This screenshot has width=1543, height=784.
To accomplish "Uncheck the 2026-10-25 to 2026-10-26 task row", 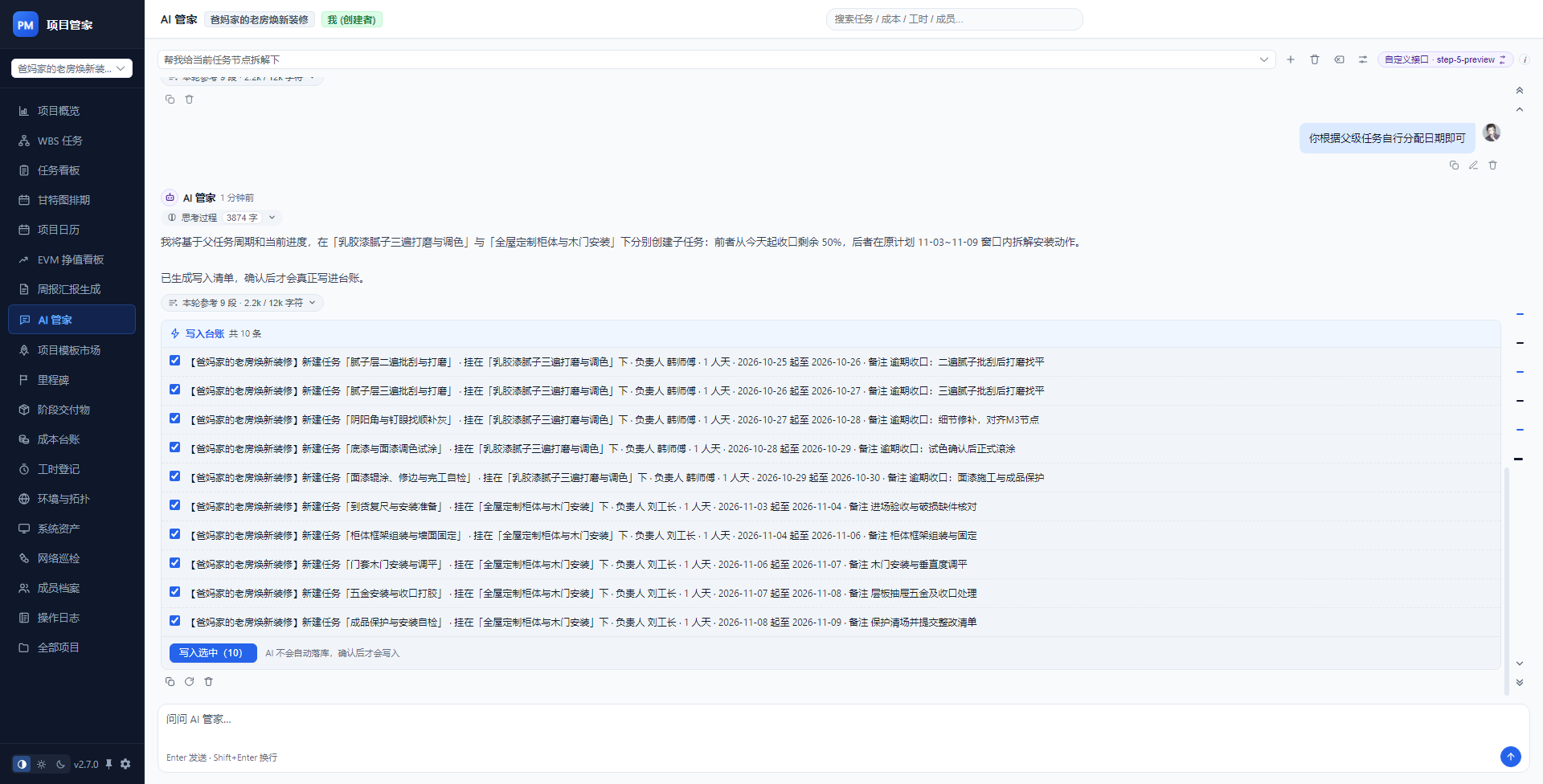I will point(174,361).
